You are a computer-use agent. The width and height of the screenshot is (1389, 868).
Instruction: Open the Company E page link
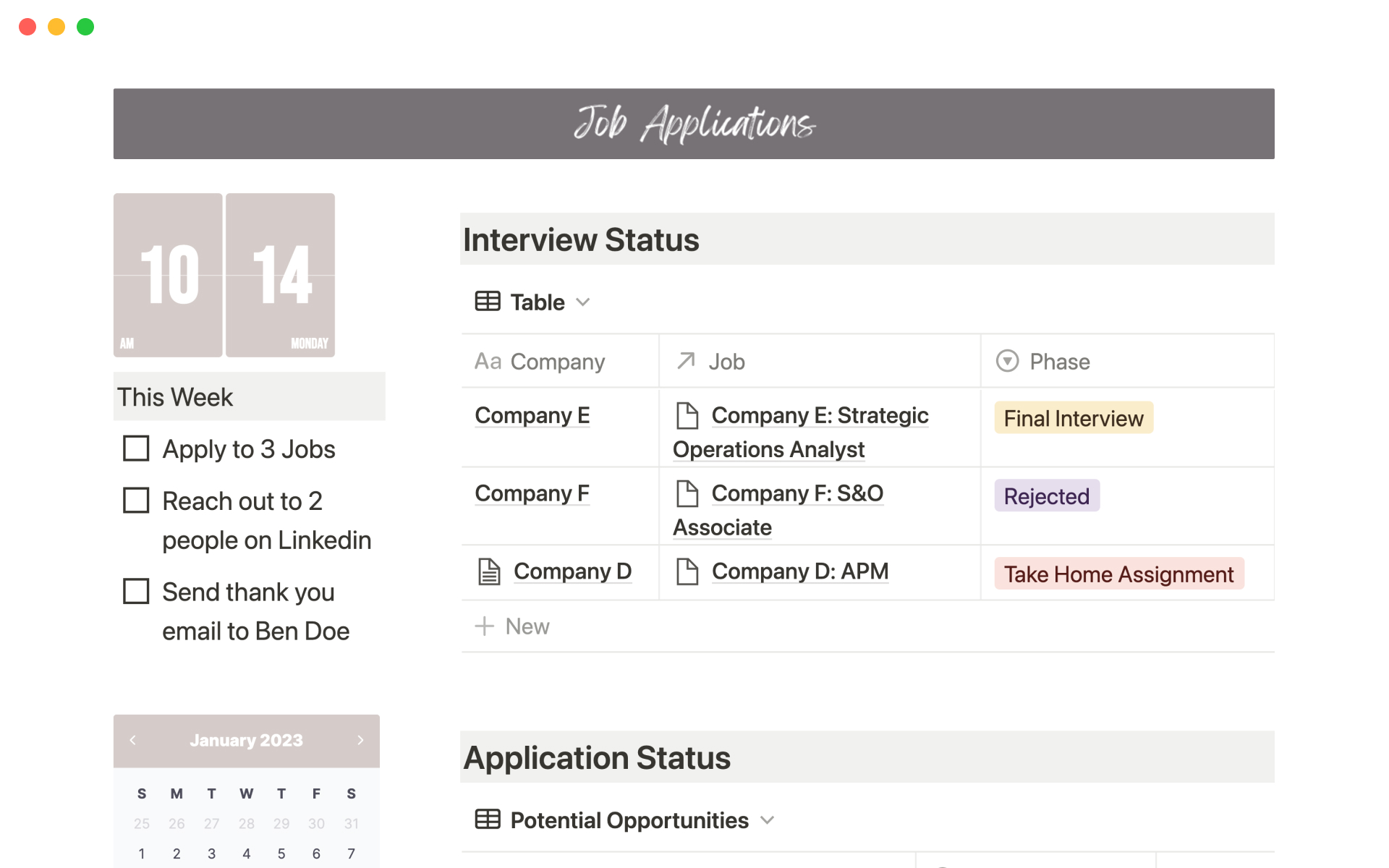click(x=532, y=416)
